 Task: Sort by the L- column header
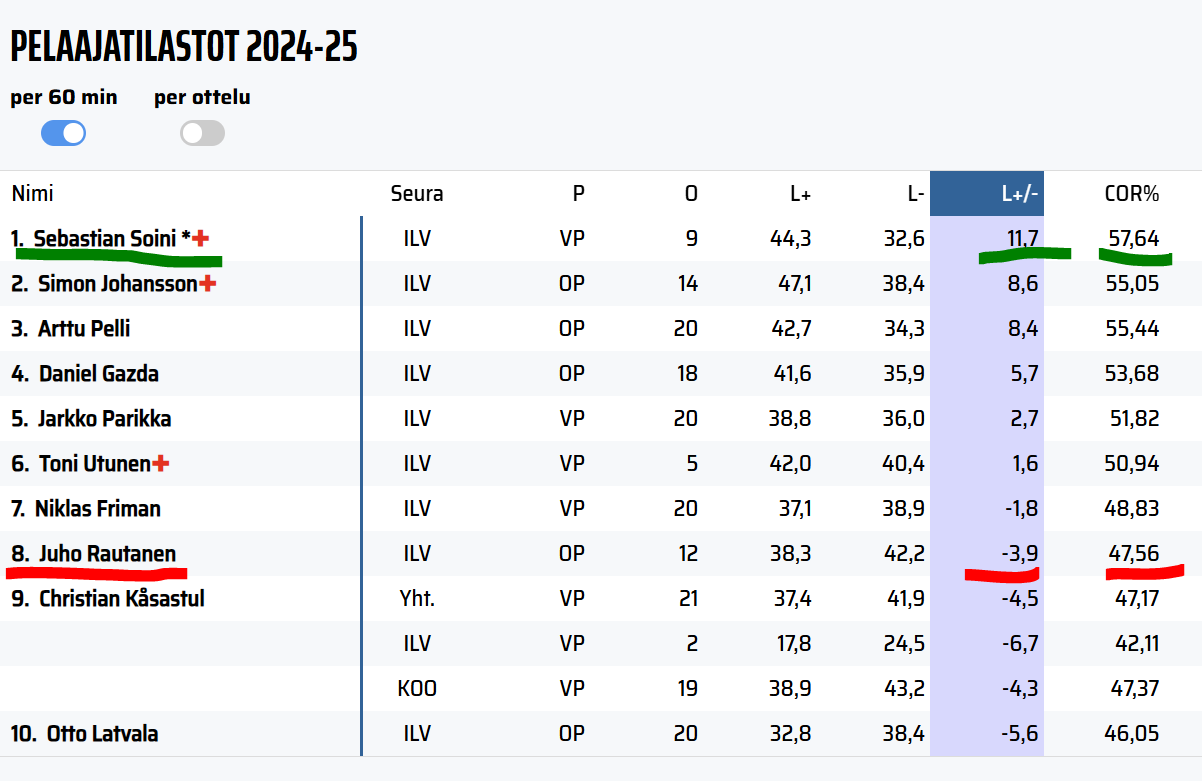coord(915,194)
